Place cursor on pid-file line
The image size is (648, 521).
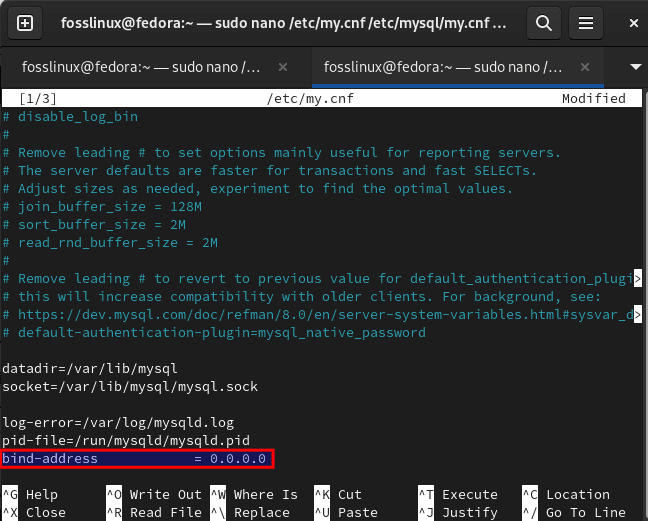[x=126, y=441]
